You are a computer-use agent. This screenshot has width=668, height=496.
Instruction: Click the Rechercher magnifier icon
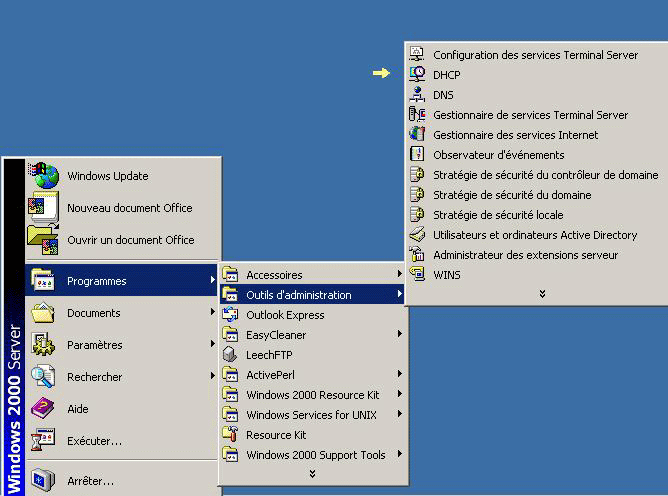43,377
